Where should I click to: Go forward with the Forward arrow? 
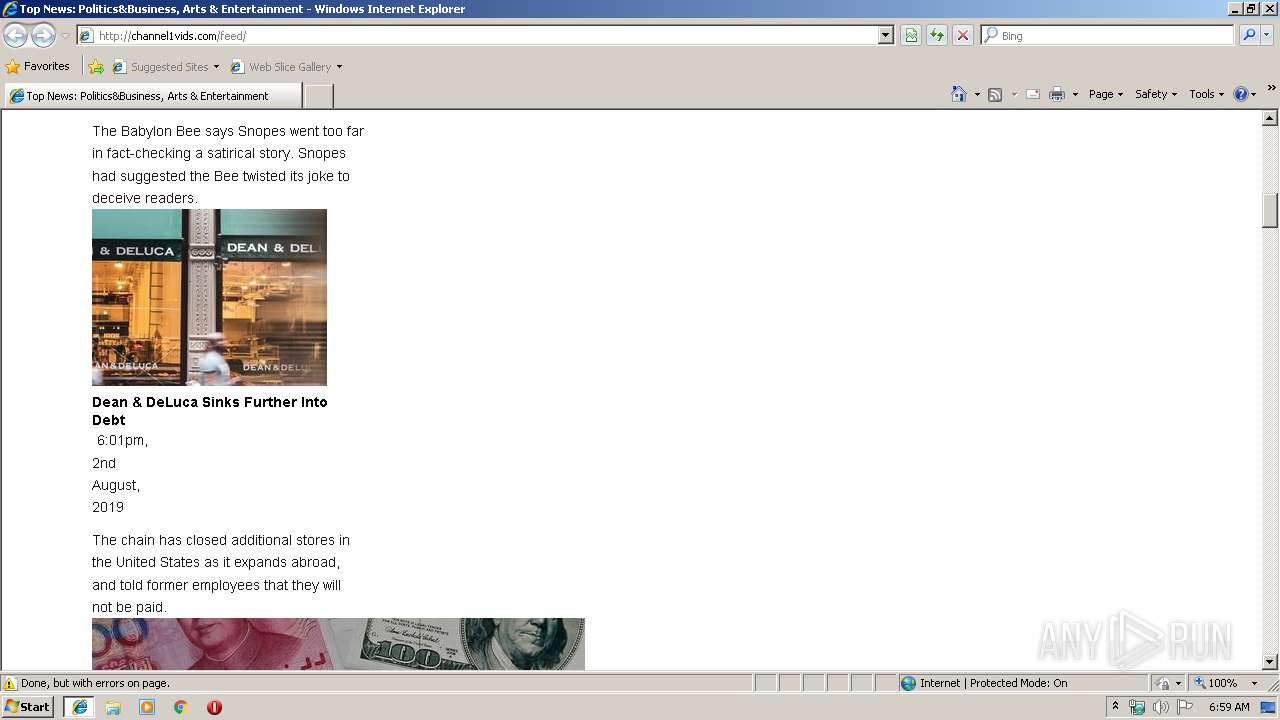tap(43, 36)
